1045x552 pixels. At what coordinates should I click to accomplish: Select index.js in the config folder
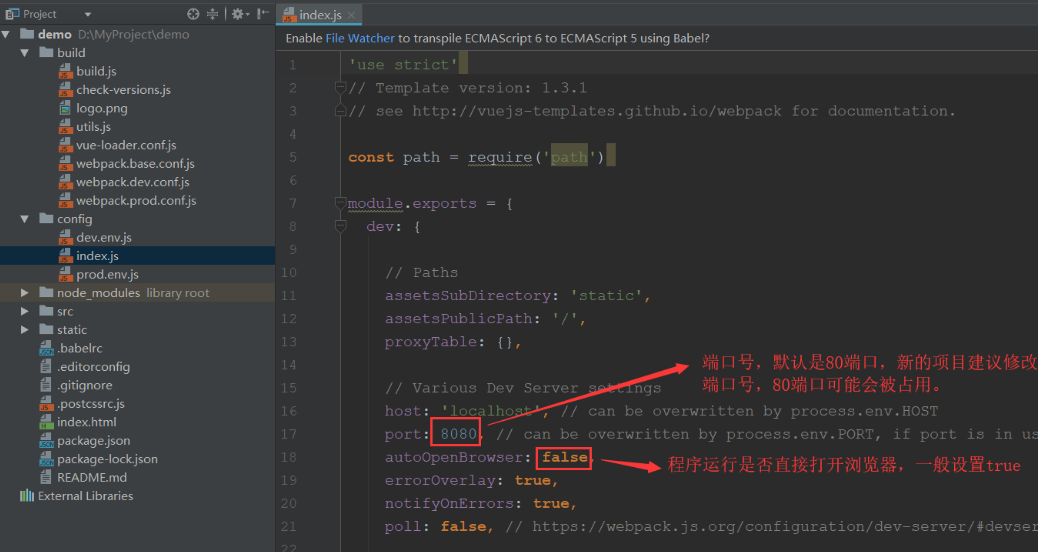[137, 256]
